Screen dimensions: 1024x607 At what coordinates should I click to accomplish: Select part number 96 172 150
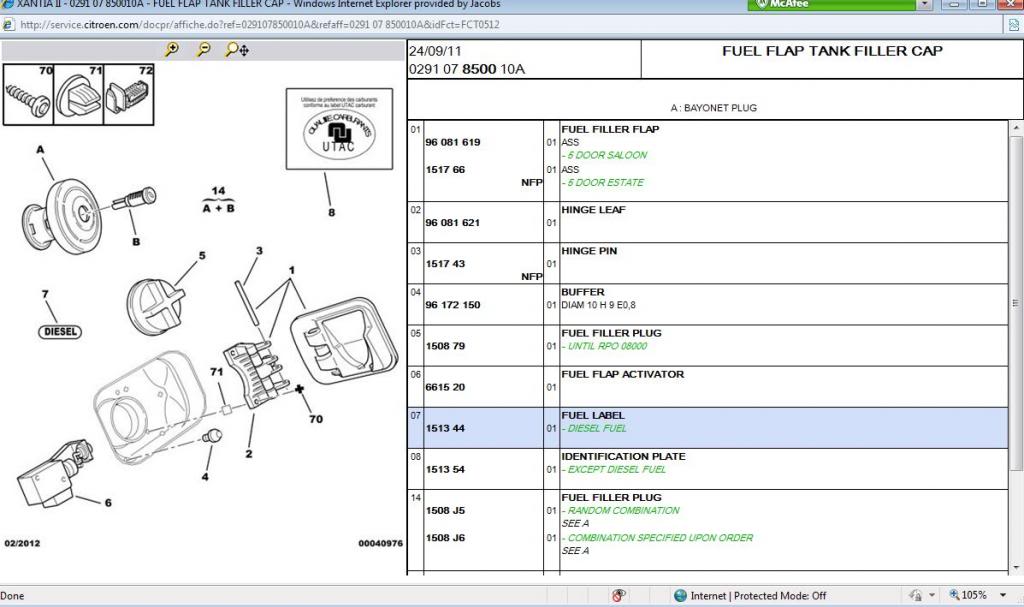click(x=453, y=304)
